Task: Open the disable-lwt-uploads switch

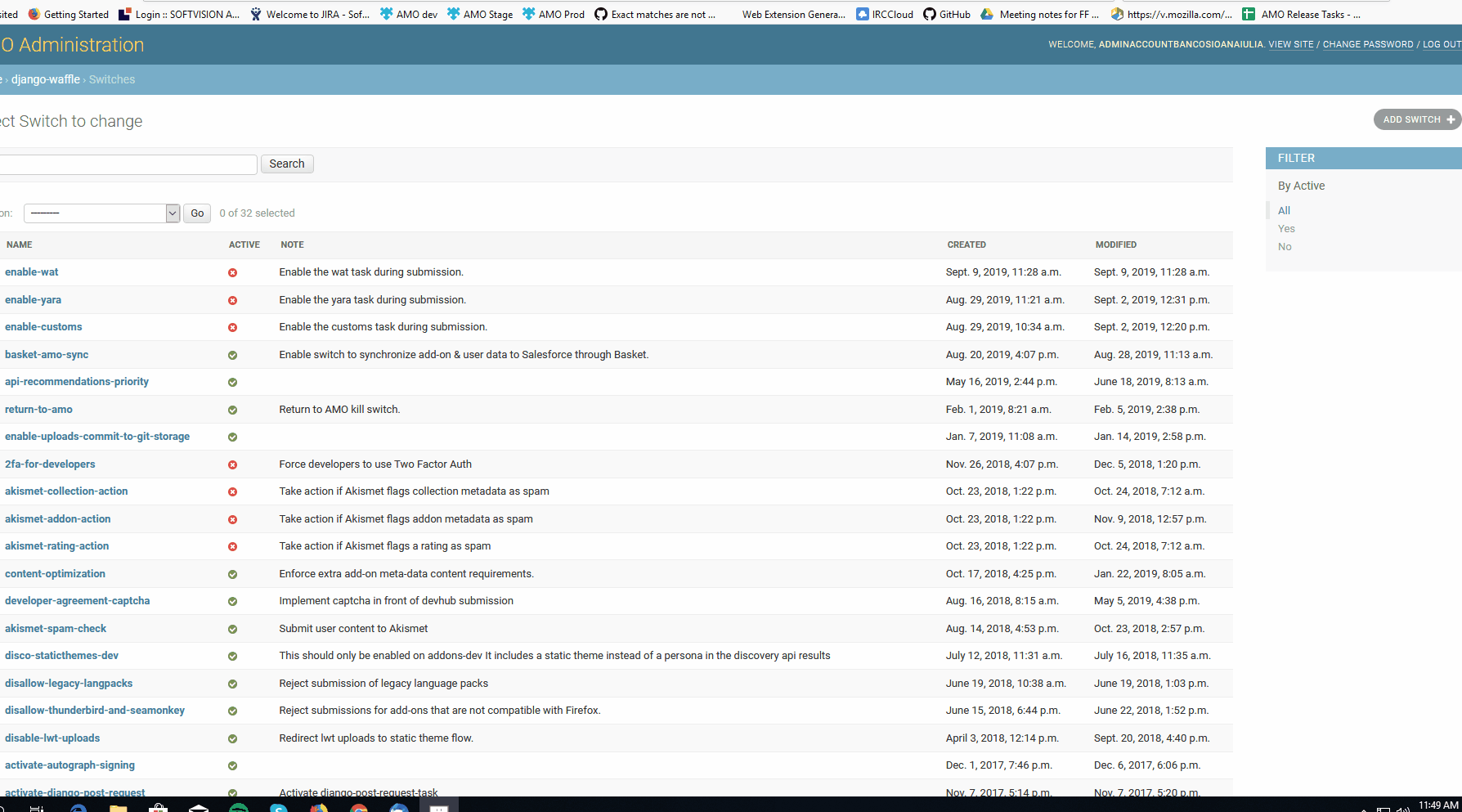Action: pyautogui.click(x=52, y=738)
